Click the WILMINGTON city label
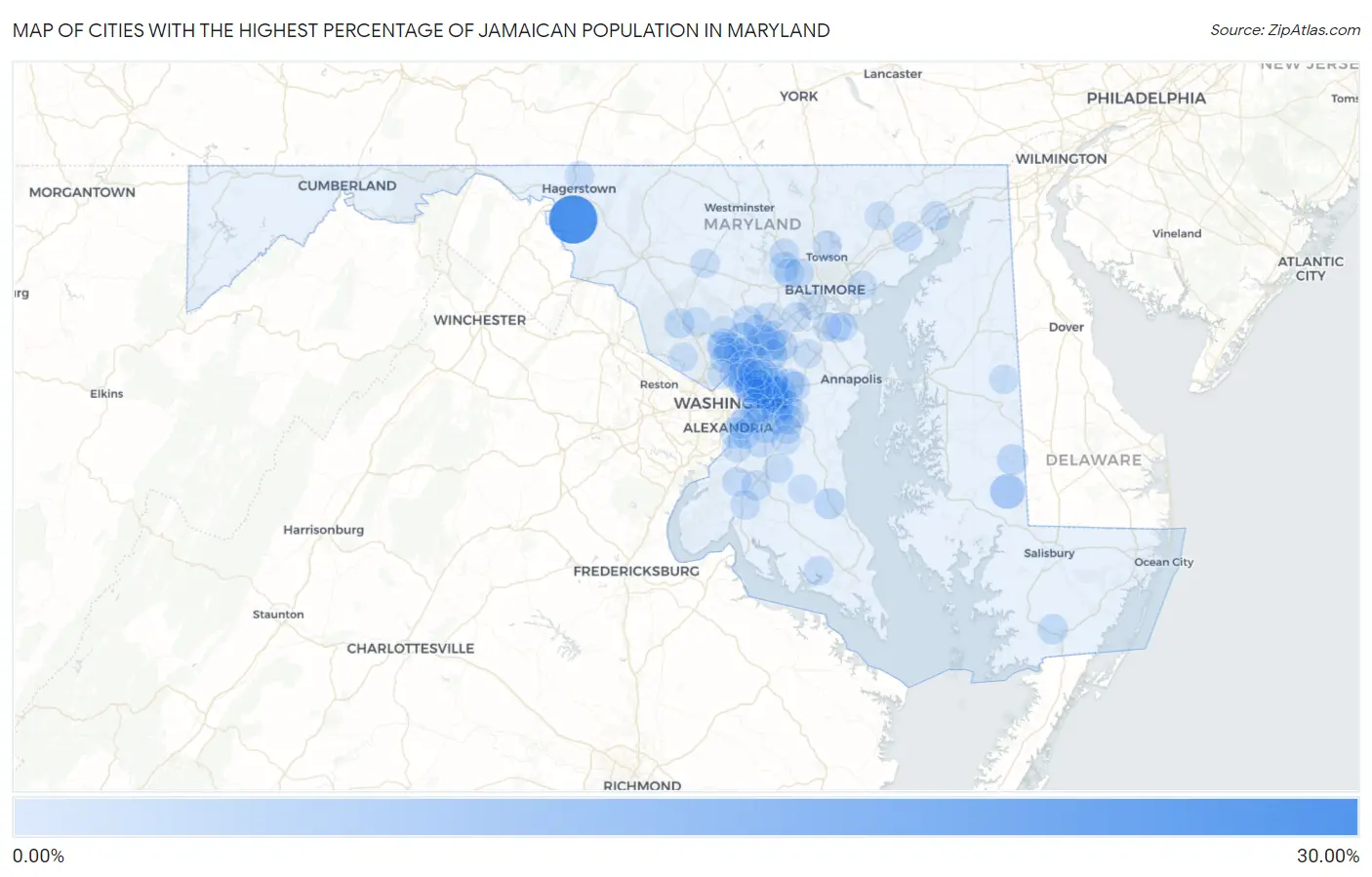This screenshot has width=1372, height=877. [x=1061, y=159]
